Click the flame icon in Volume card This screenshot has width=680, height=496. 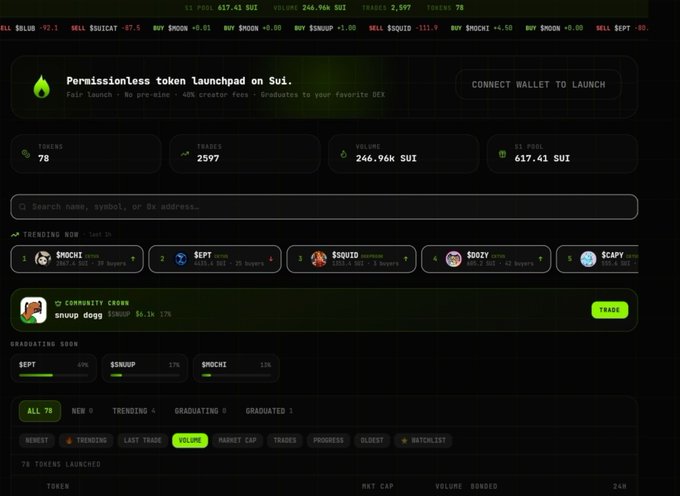click(343, 154)
